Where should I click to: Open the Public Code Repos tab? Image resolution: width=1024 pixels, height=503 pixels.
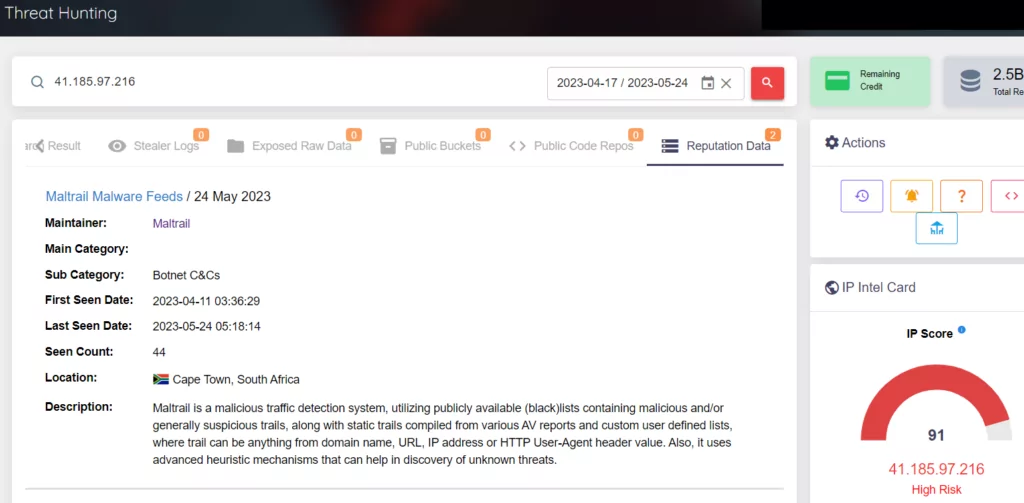click(571, 146)
